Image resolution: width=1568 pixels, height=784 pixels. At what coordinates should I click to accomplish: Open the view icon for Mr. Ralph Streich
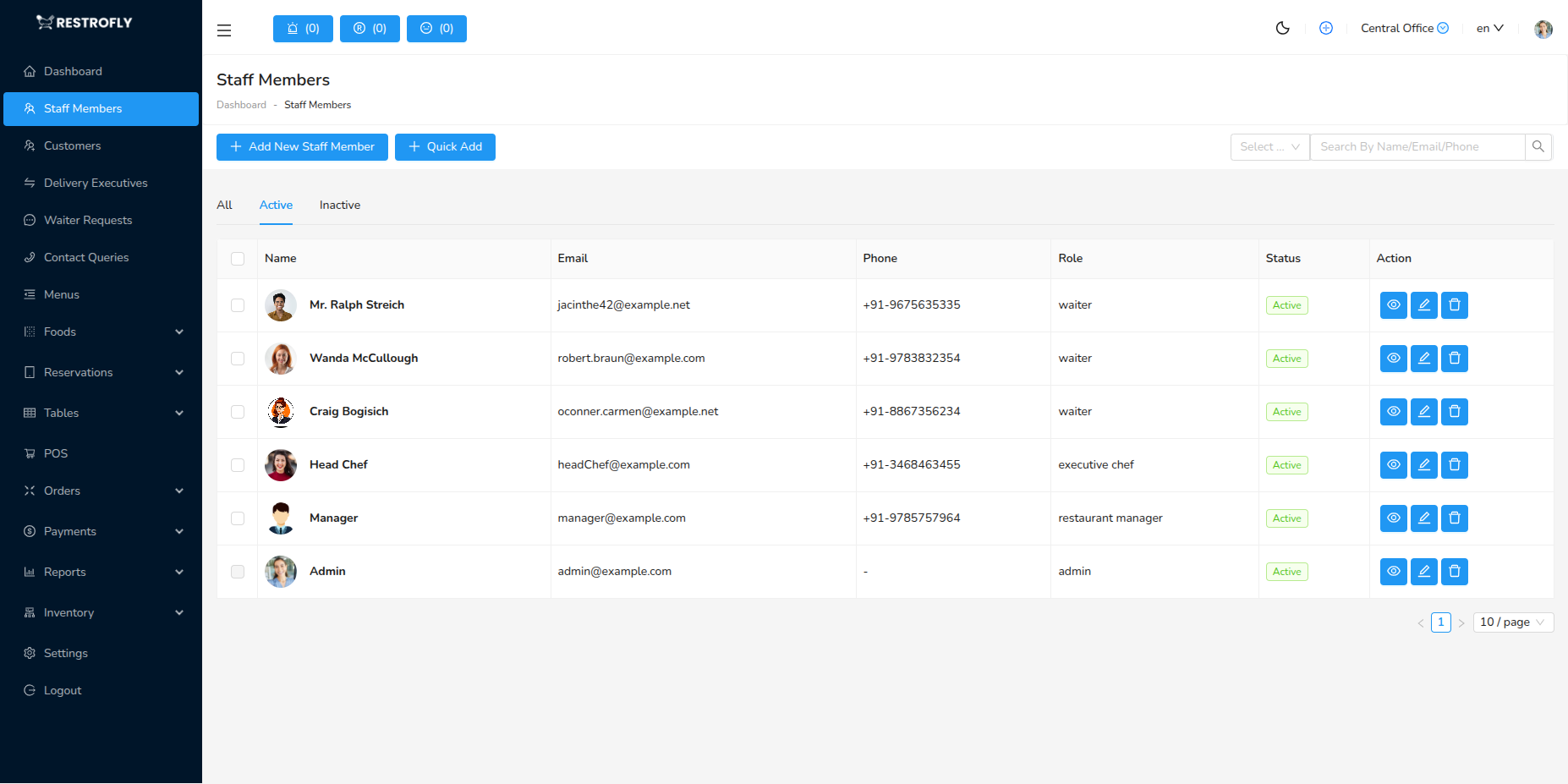(1393, 305)
